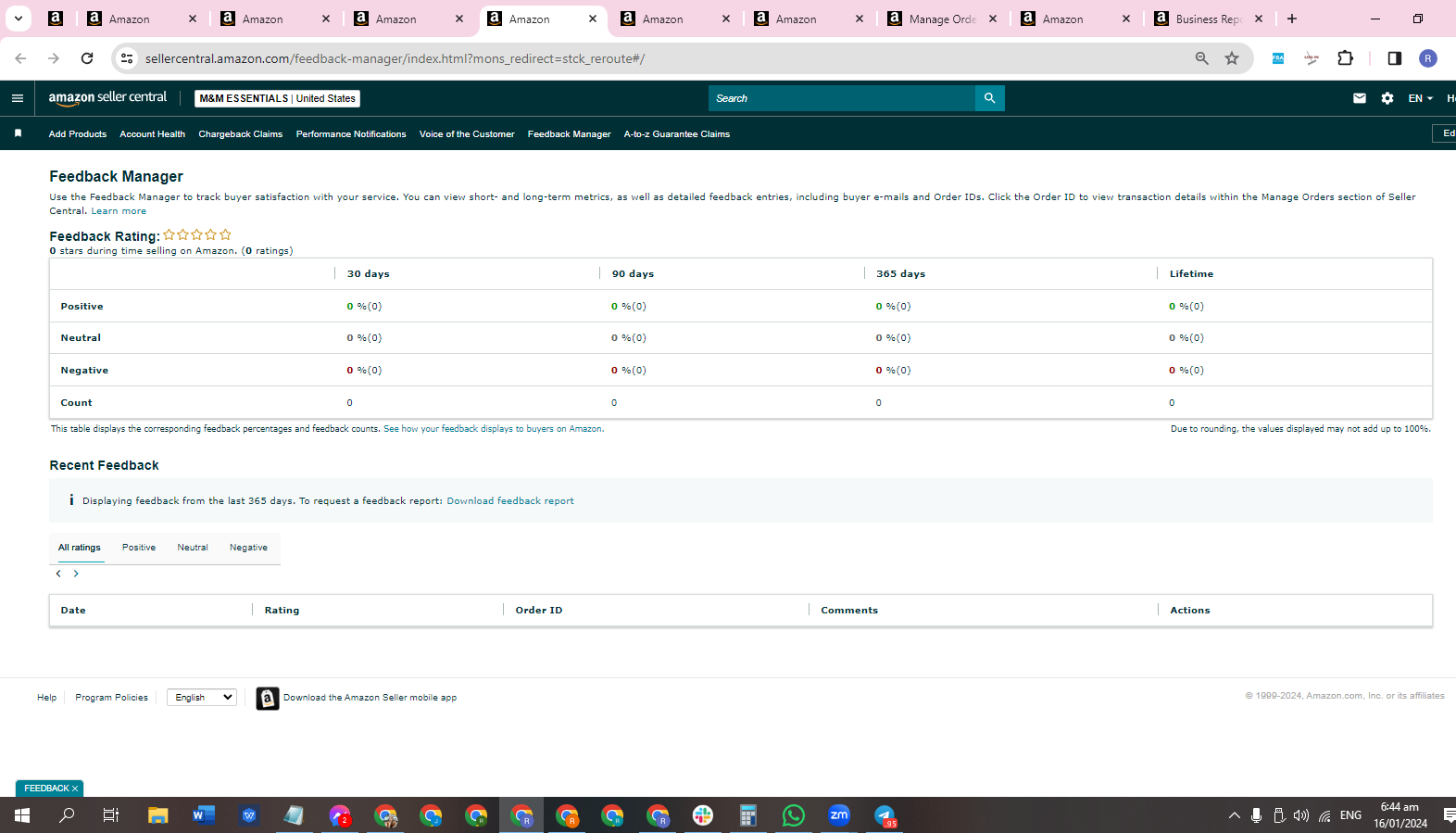Open the messages envelope icon

[x=1359, y=98]
